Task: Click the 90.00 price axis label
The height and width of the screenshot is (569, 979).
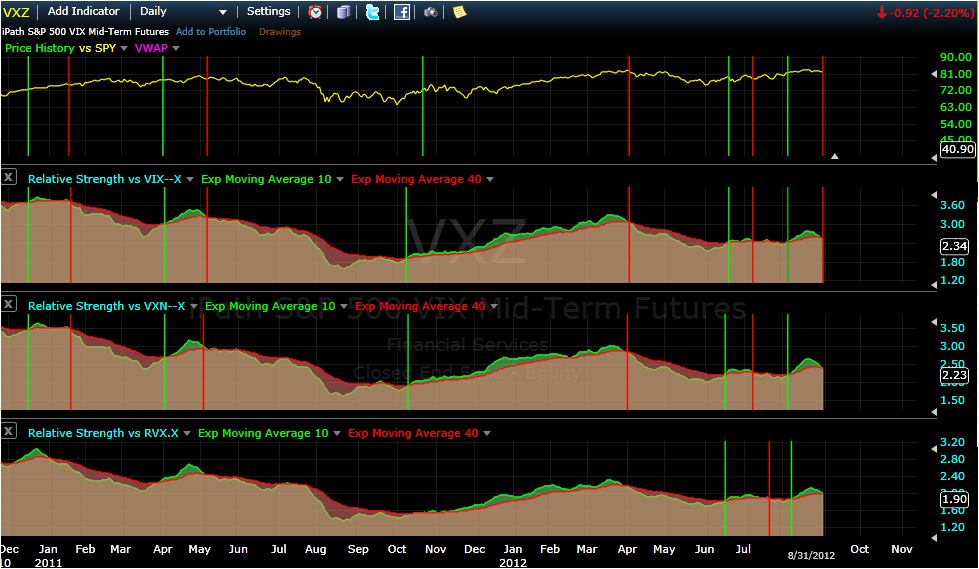Action: click(x=956, y=57)
